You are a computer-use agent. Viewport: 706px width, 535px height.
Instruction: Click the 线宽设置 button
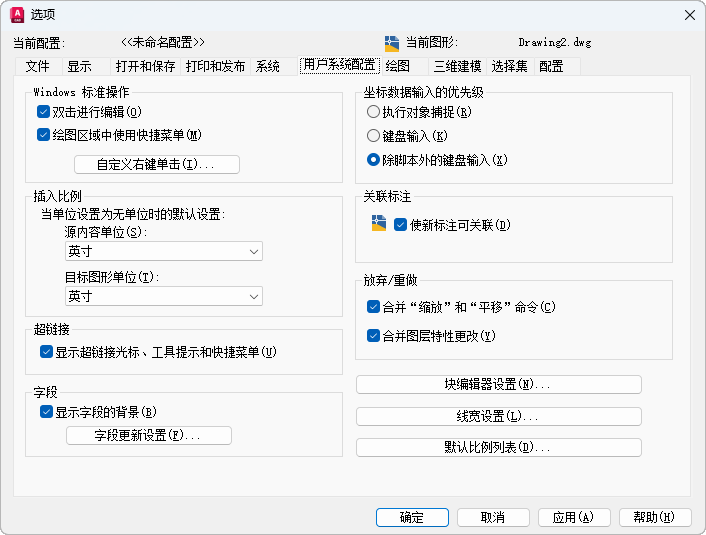498,416
